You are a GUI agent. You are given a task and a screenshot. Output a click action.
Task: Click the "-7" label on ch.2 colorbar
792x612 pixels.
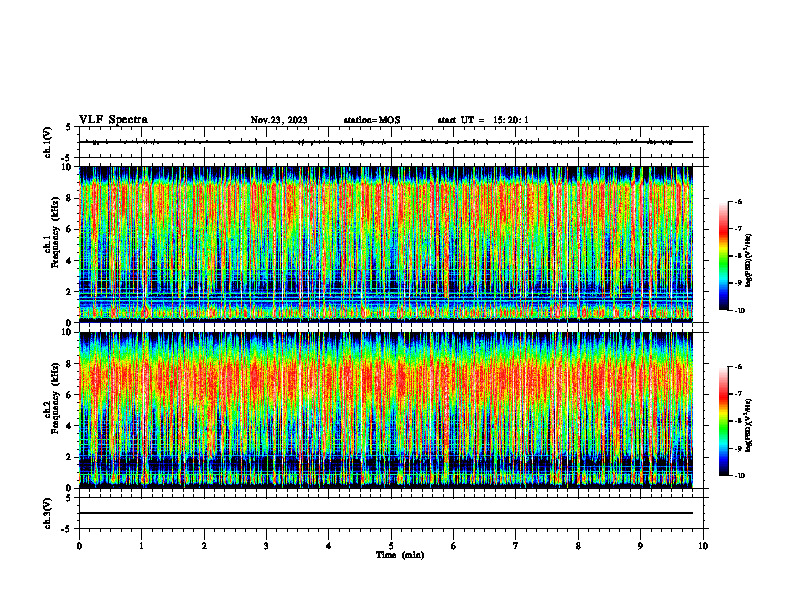point(738,393)
